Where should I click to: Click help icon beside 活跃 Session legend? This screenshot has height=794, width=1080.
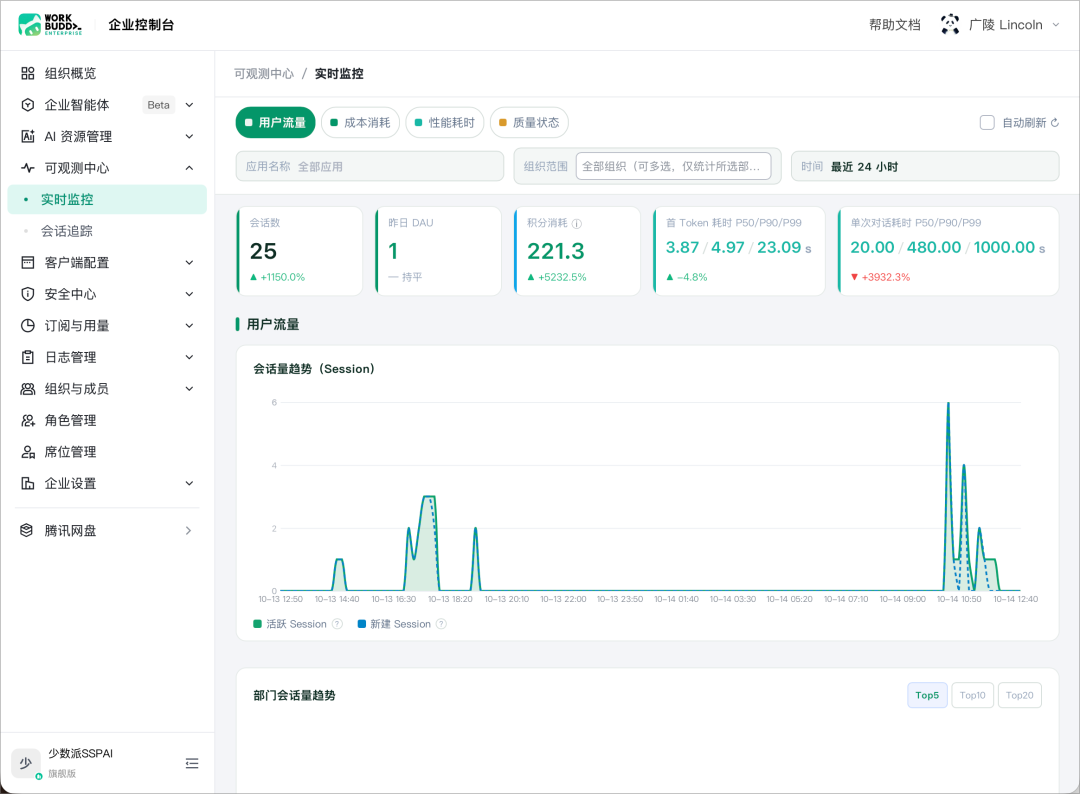coord(337,624)
